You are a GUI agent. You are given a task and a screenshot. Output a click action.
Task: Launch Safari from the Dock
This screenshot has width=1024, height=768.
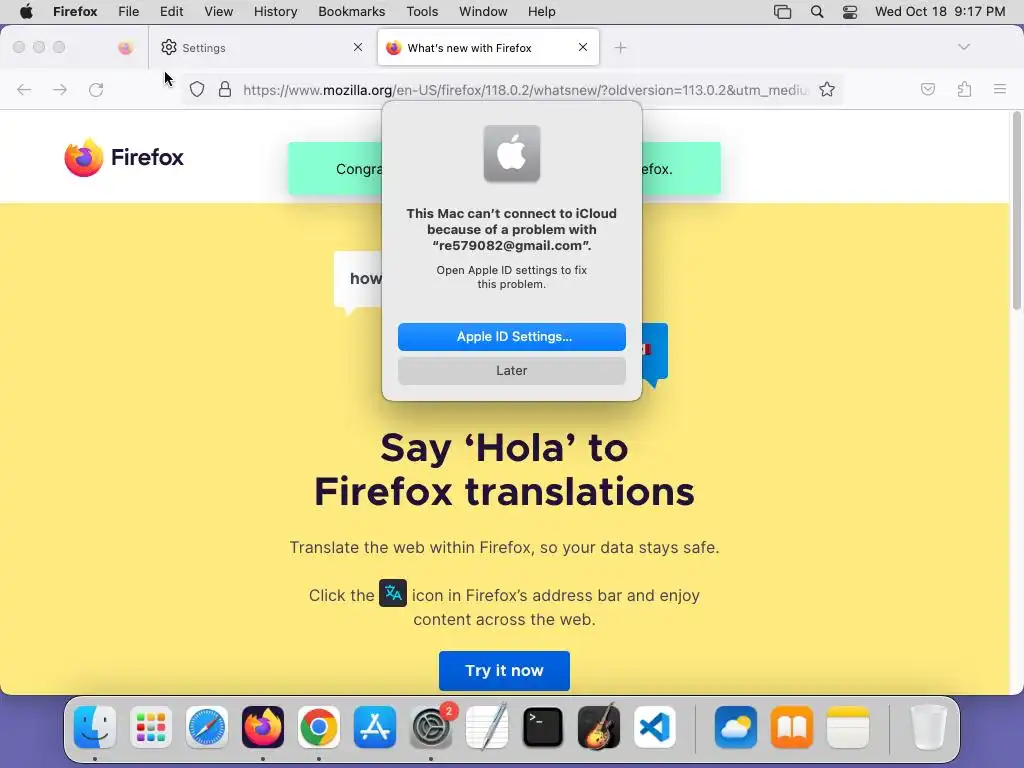coord(207,727)
